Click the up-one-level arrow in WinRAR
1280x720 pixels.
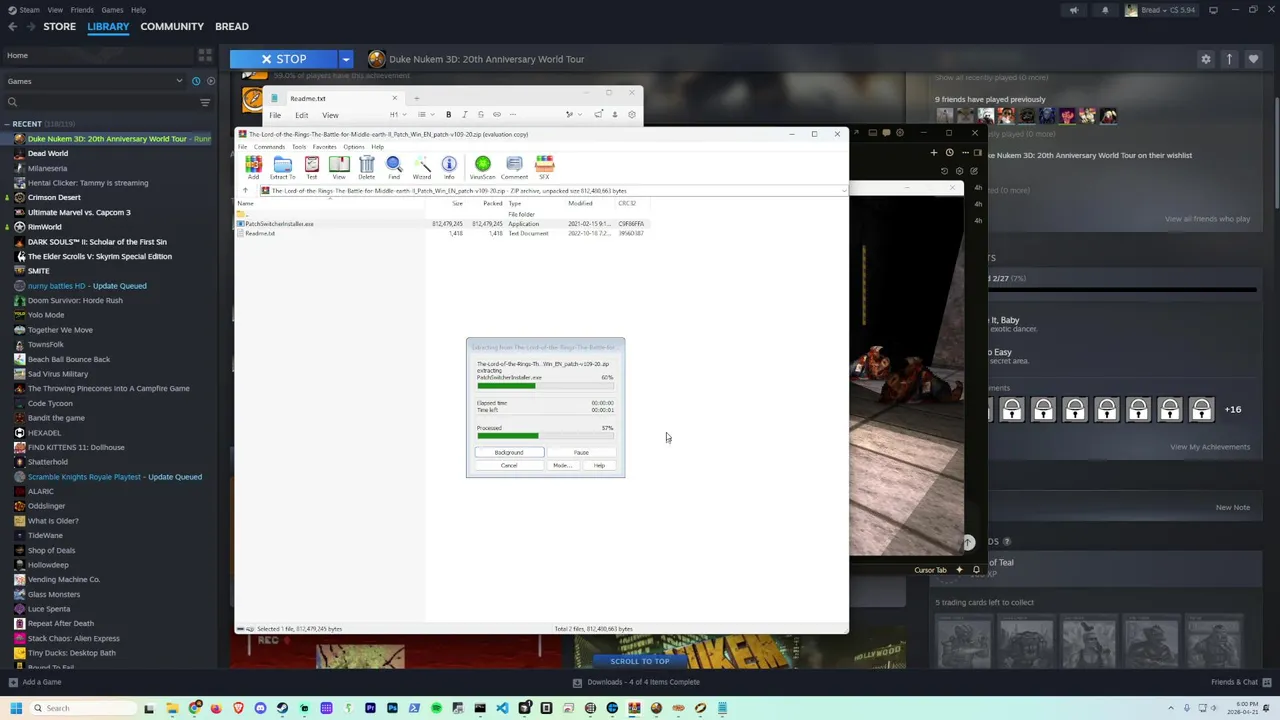click(245, 190)
